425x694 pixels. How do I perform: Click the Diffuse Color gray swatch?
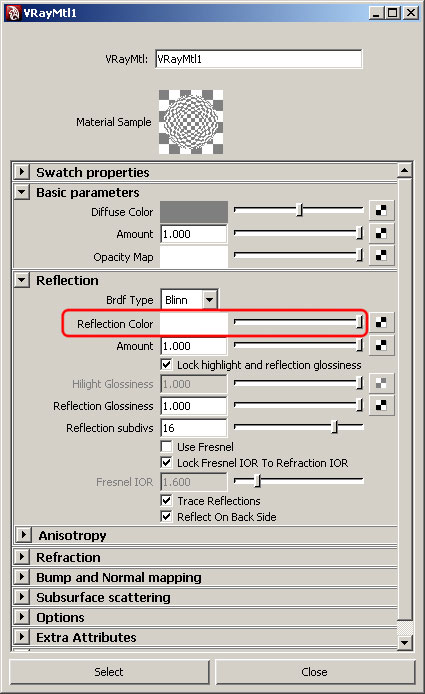click(x=194, y=212)
